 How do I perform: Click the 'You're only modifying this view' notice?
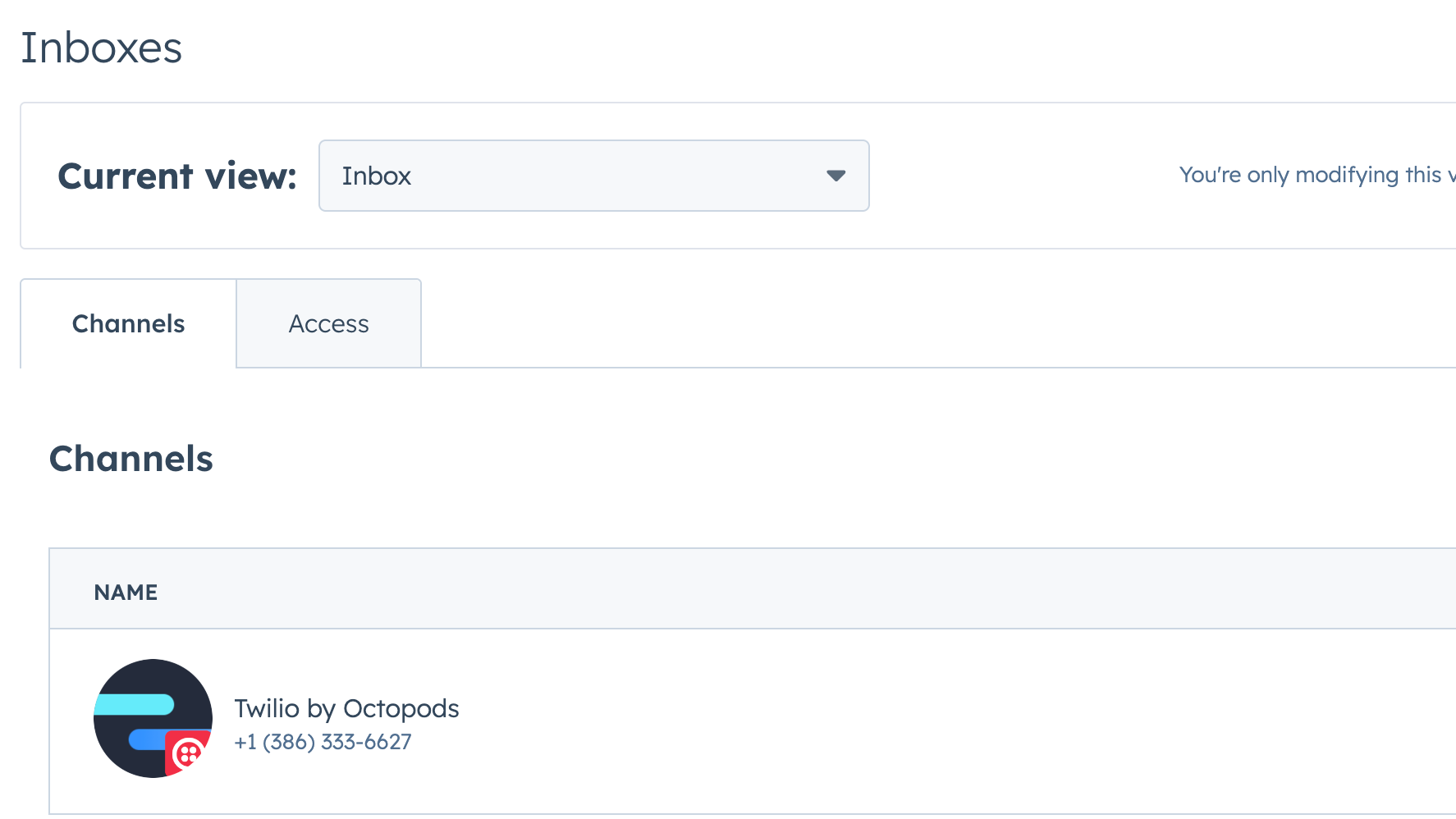[x=1313, y=175]
